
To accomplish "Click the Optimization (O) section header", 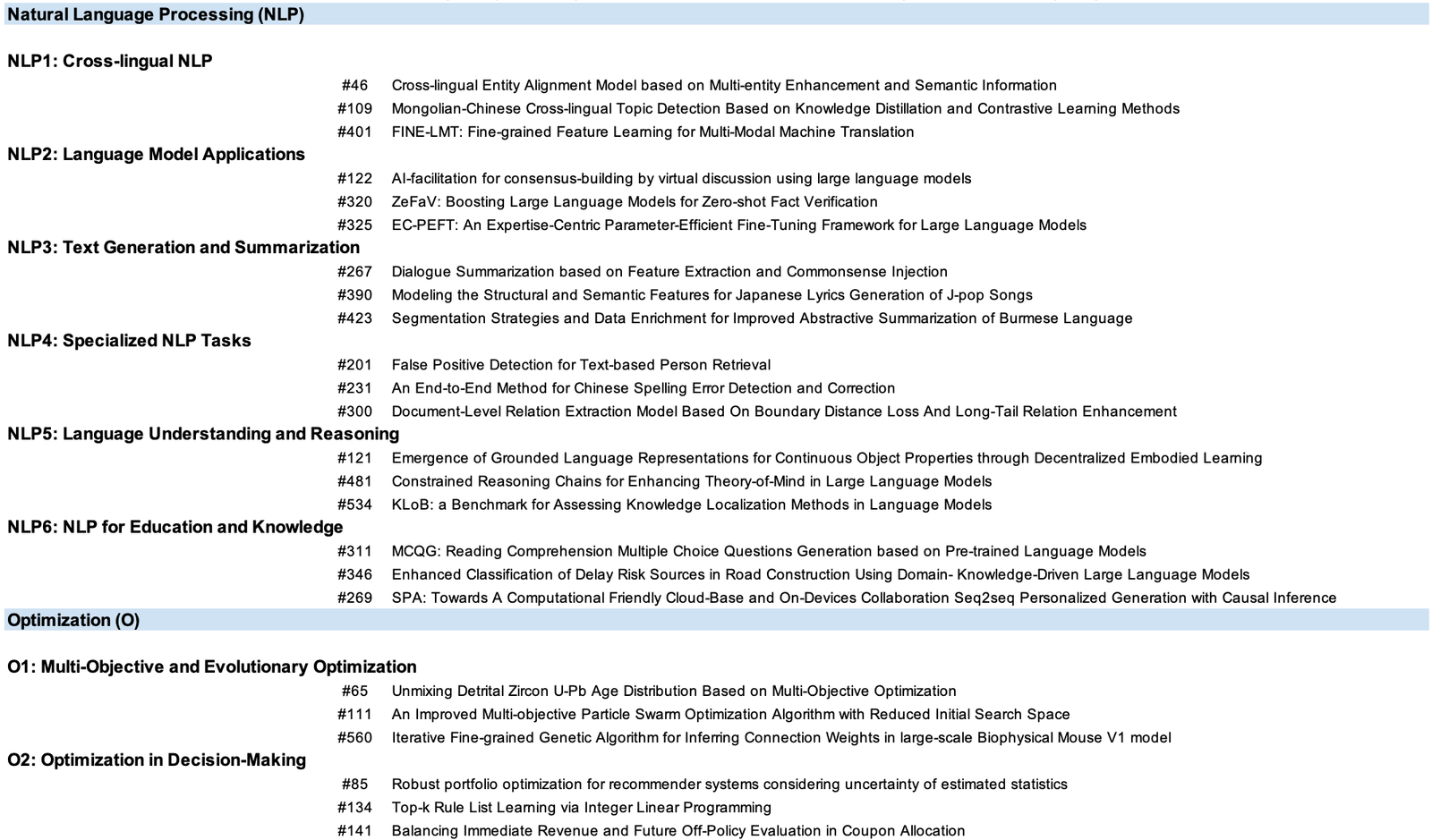I will (x=73, y=620).
